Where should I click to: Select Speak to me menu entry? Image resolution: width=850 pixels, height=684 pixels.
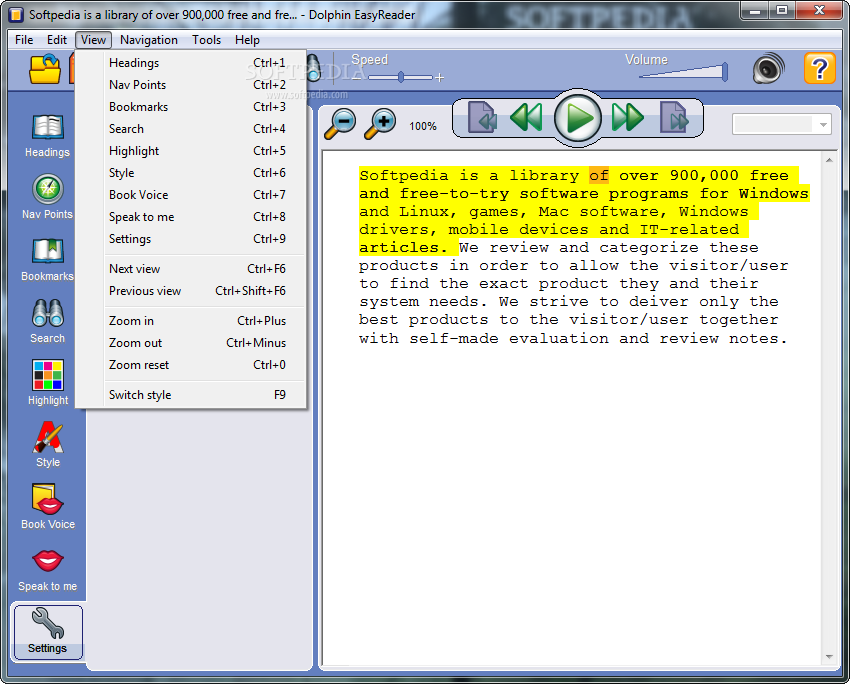(x=191, y=217)
